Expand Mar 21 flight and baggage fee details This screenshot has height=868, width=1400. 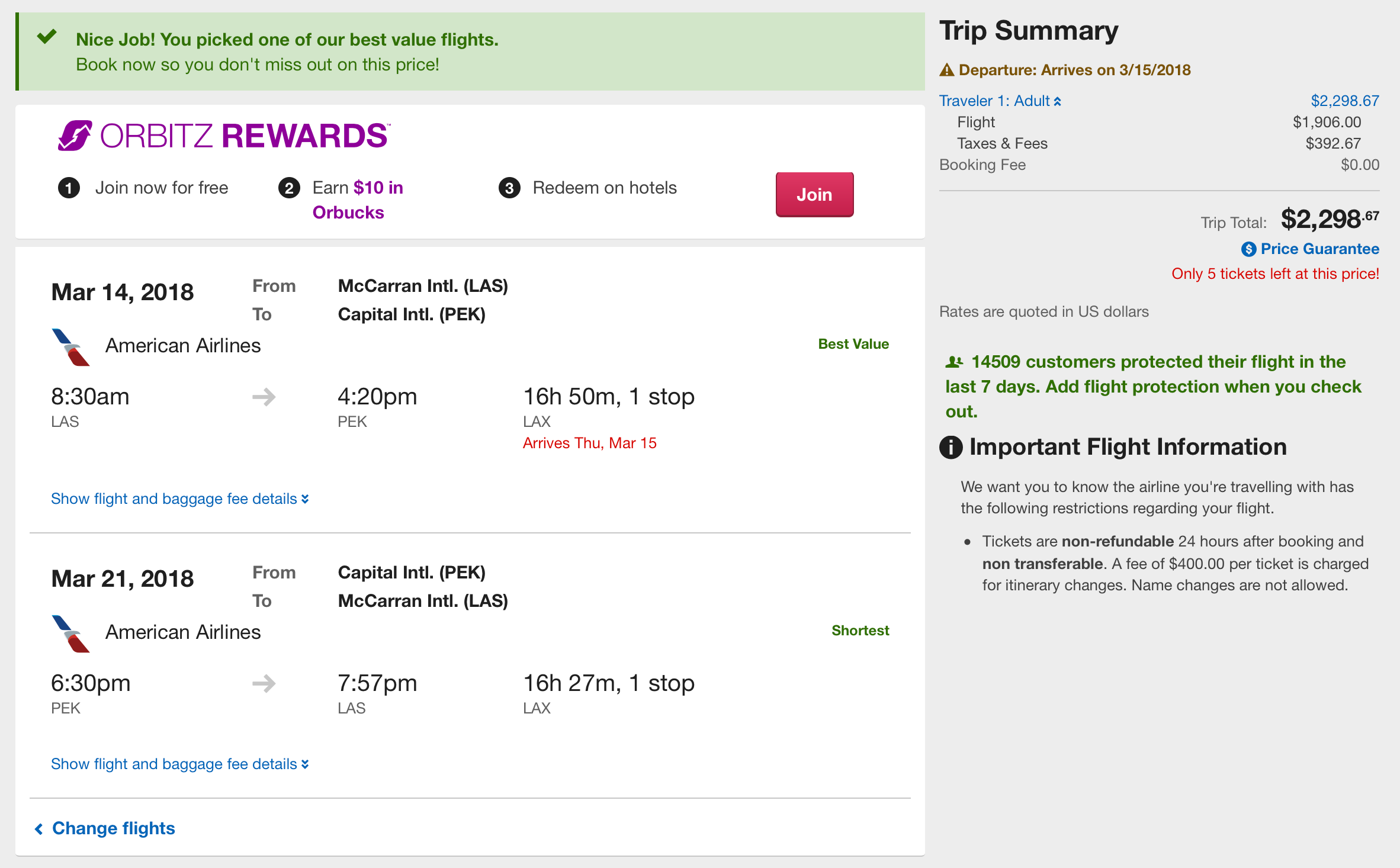[x=179, y=764]
